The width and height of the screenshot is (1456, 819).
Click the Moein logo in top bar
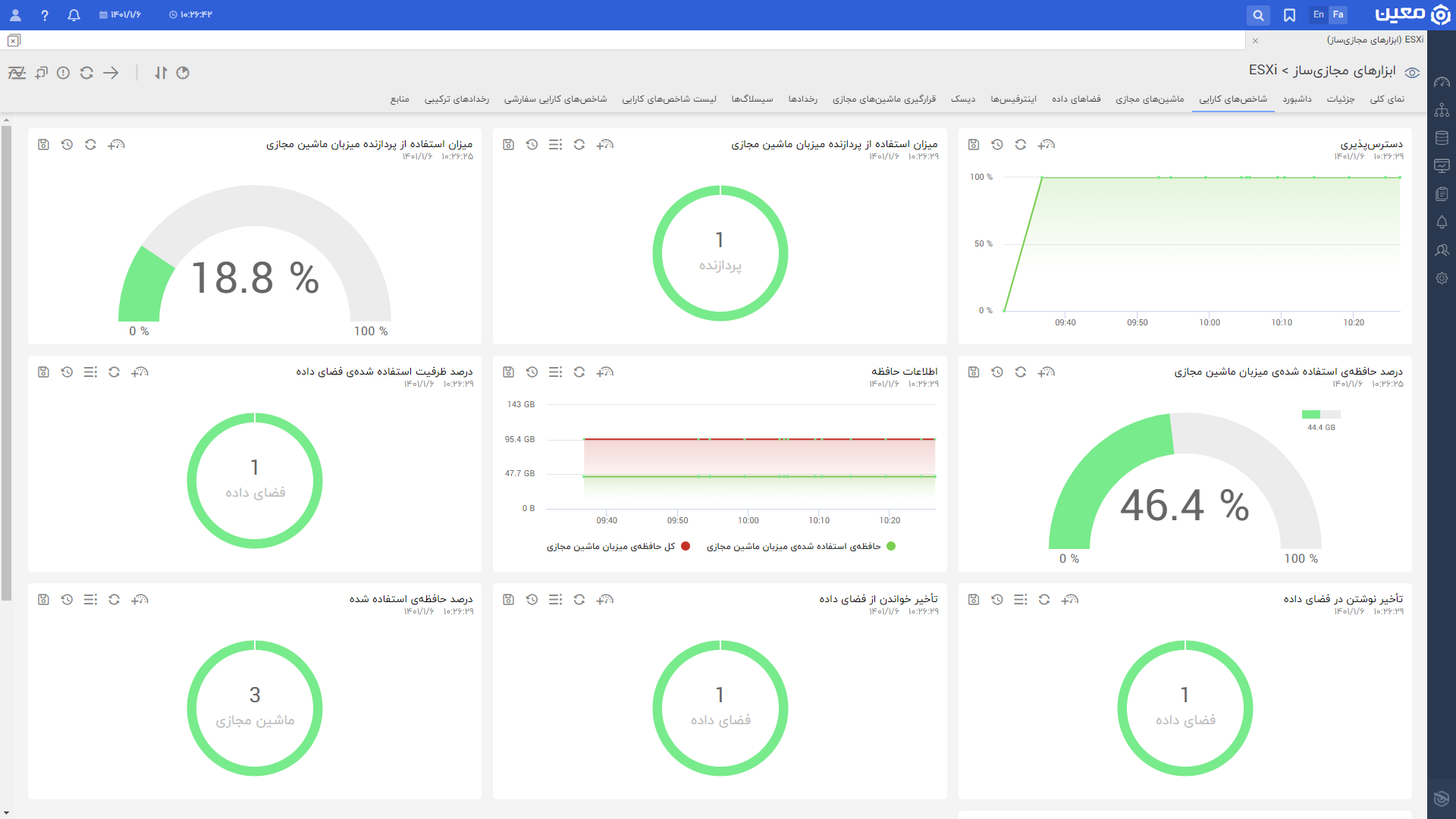tap(1412, 14)
